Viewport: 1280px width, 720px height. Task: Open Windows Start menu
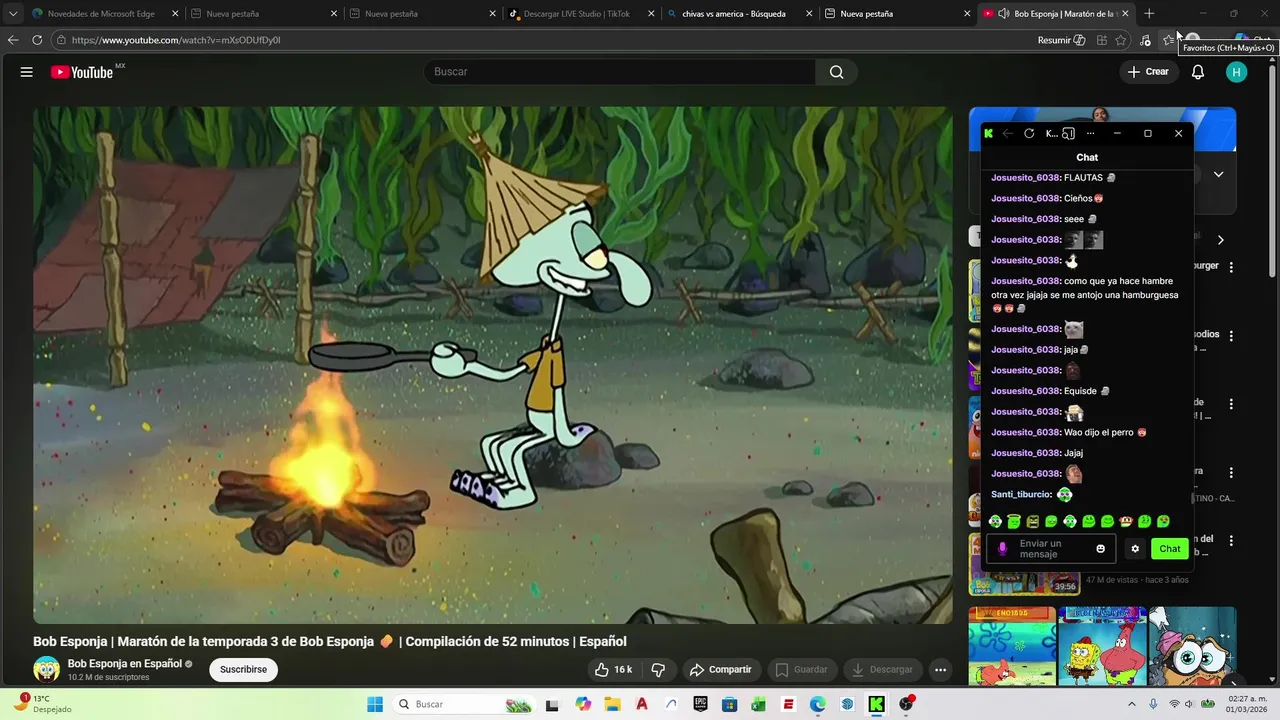(375, 704)
